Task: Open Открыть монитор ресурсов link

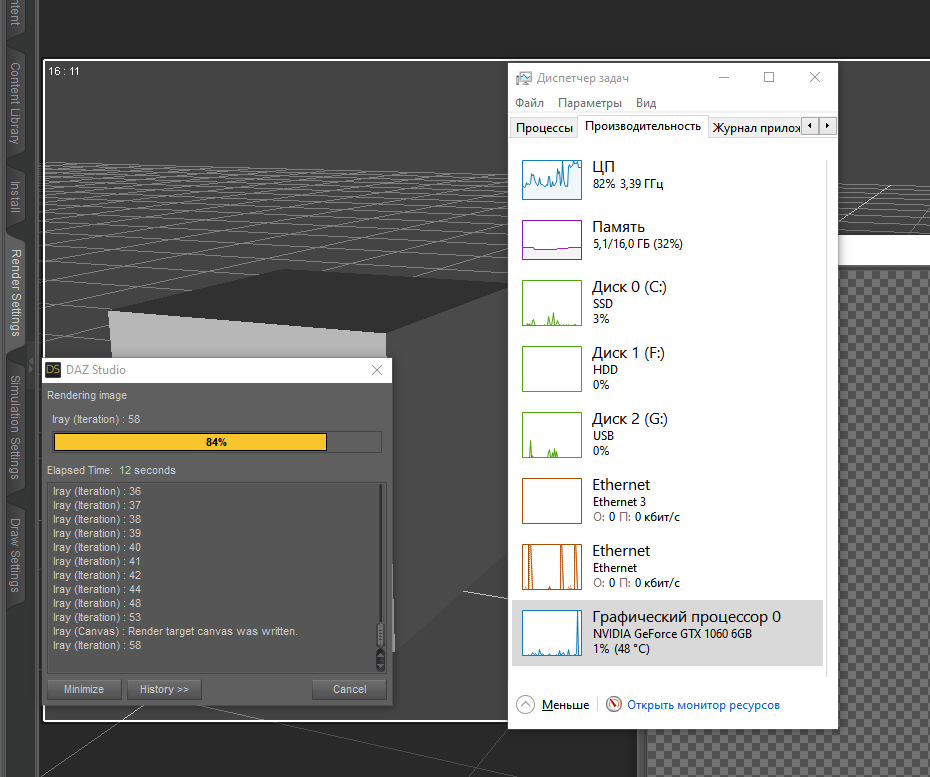Action: [703, 705]
